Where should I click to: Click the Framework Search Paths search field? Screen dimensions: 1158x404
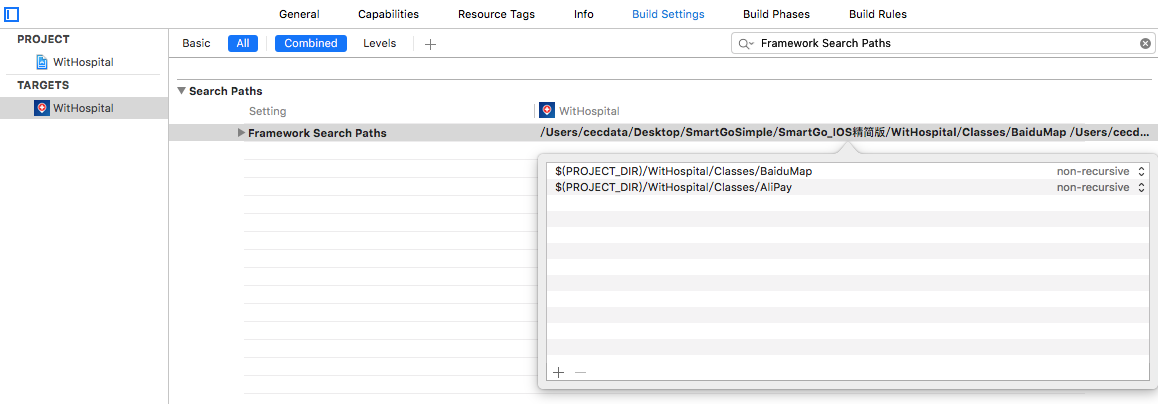click(943, 44)
